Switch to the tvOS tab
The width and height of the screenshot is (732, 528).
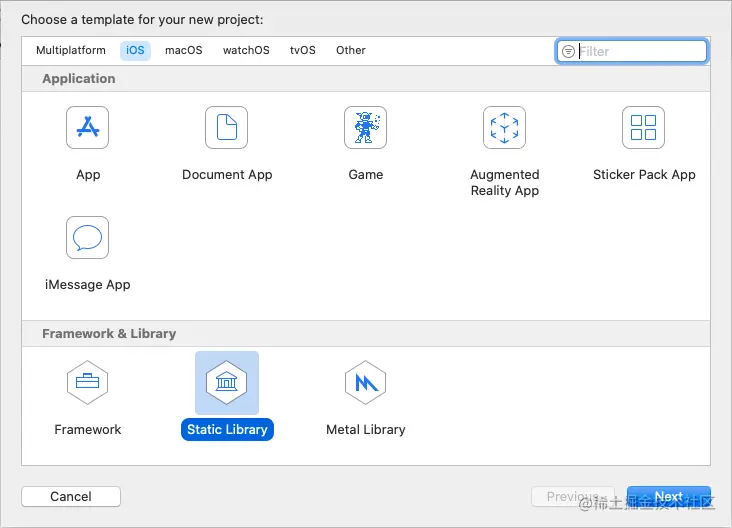coord(303,50)
